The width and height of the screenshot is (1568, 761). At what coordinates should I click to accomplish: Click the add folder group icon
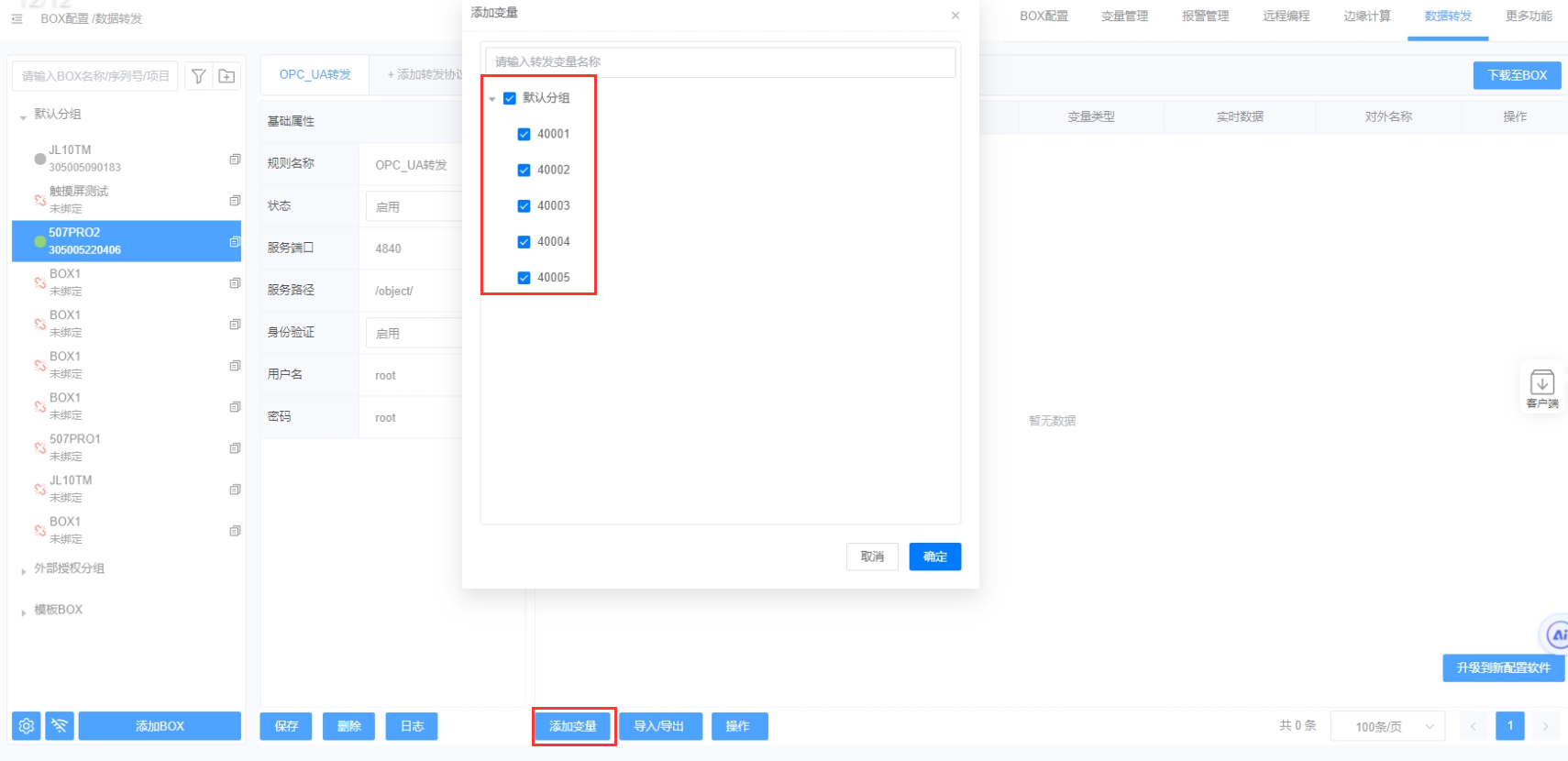226,76
